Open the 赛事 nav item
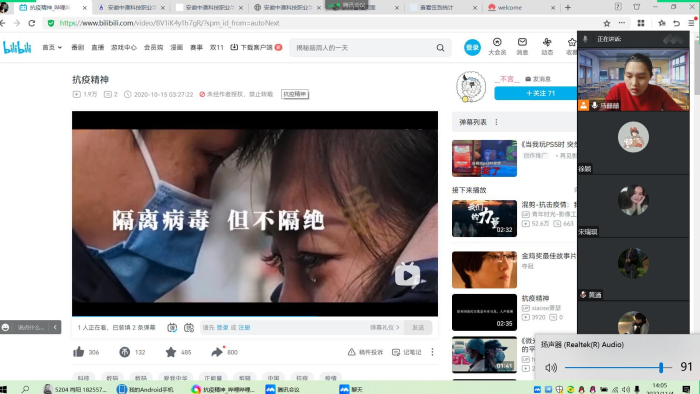 196,47
